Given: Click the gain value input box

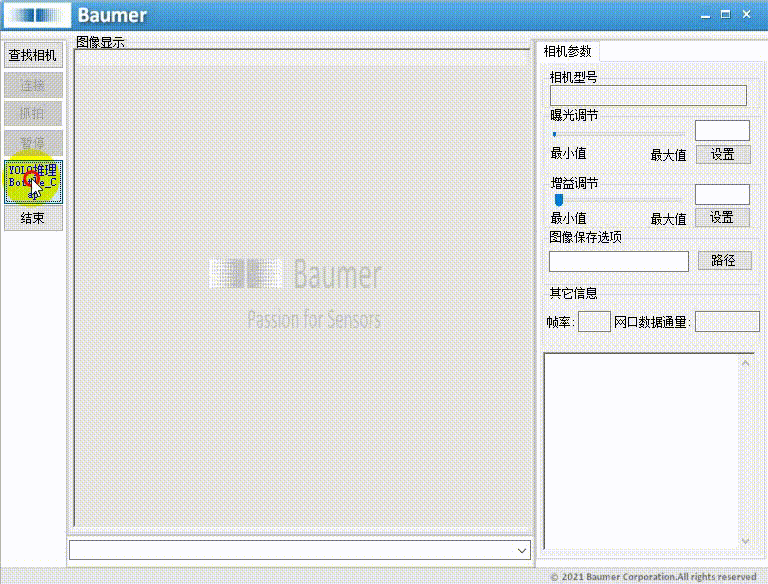Looking at the screenshot, I should coord(722,195).
